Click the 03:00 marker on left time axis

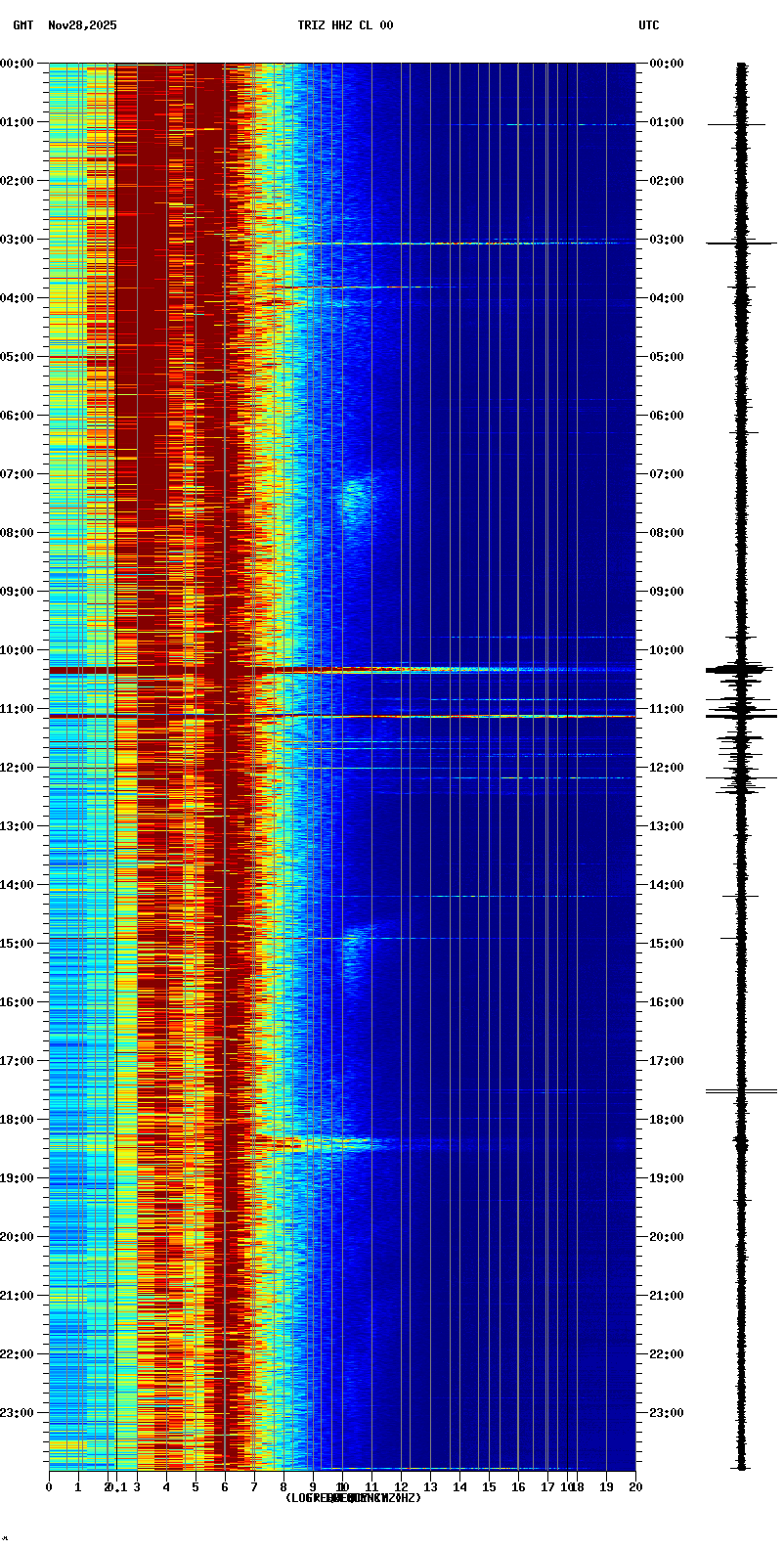pos(18,240)
